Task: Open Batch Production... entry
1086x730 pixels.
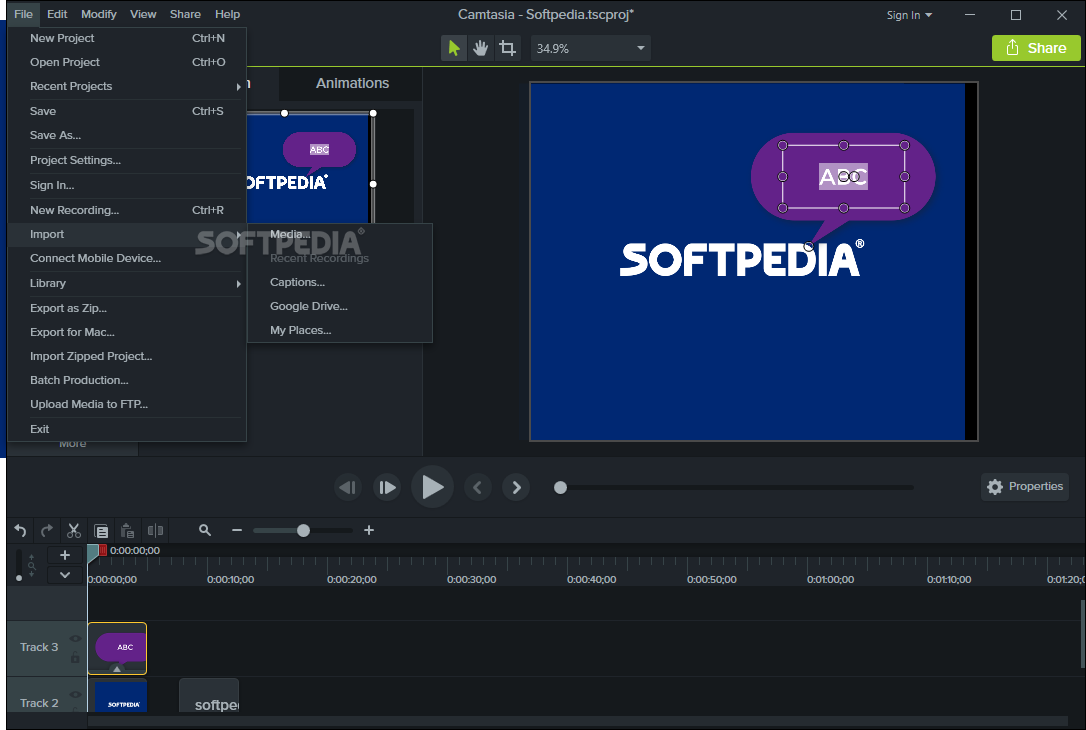Action: point(127,380)
